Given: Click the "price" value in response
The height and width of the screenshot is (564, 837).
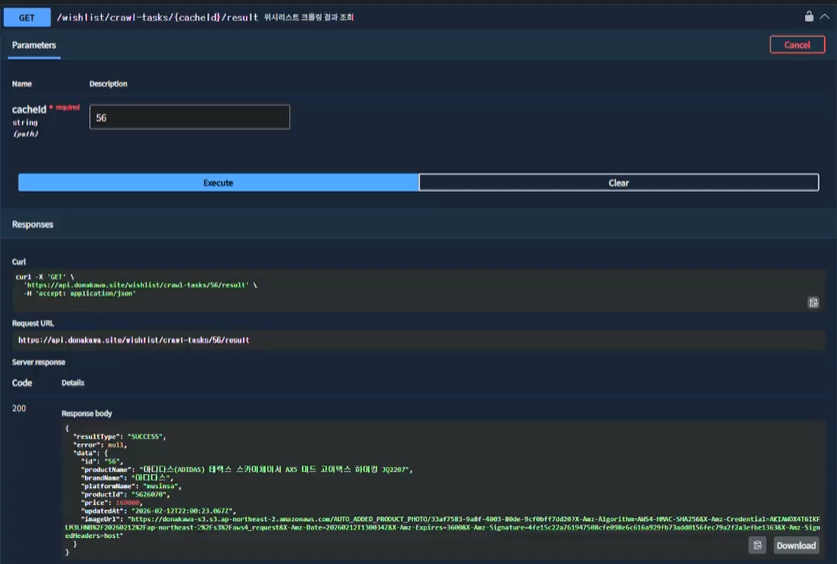Looking at the screenshot, I should pos(128,503).
